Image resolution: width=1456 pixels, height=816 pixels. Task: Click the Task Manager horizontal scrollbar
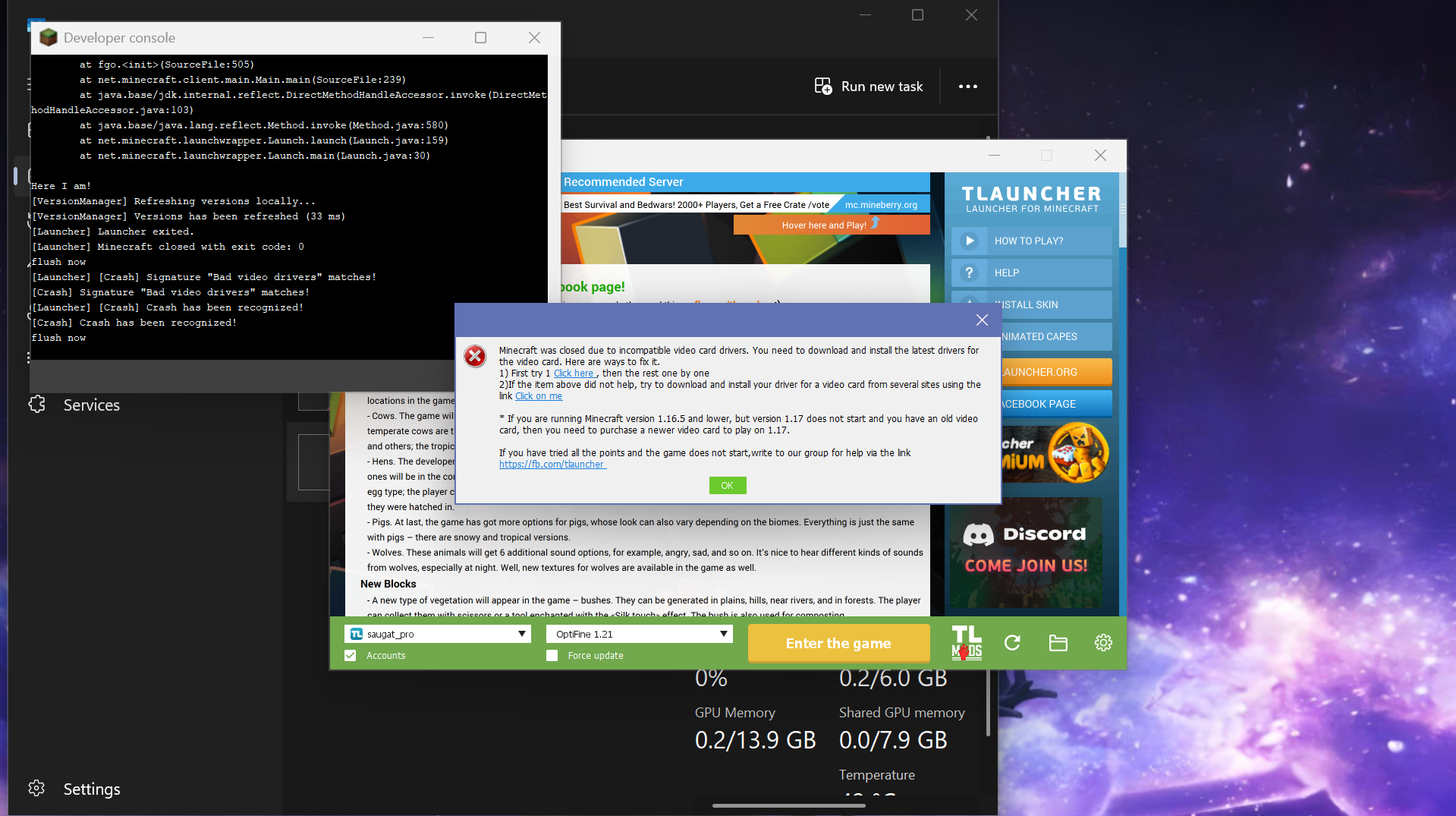(x=789, y=805)
